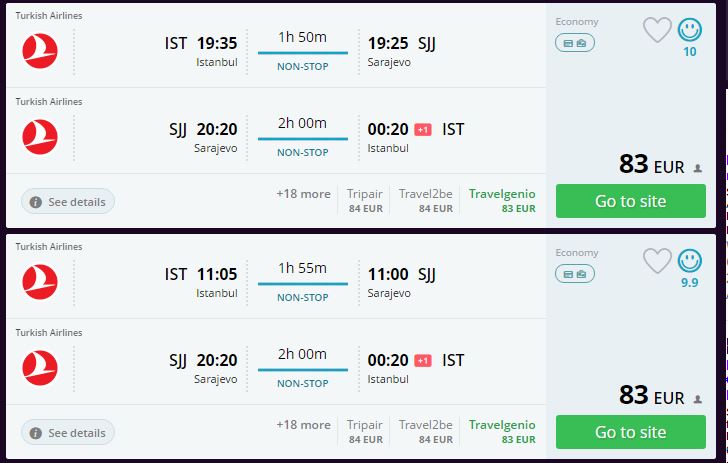Show +18 more providers in first result
Screen dimensions: 728x463
[303, 194]
